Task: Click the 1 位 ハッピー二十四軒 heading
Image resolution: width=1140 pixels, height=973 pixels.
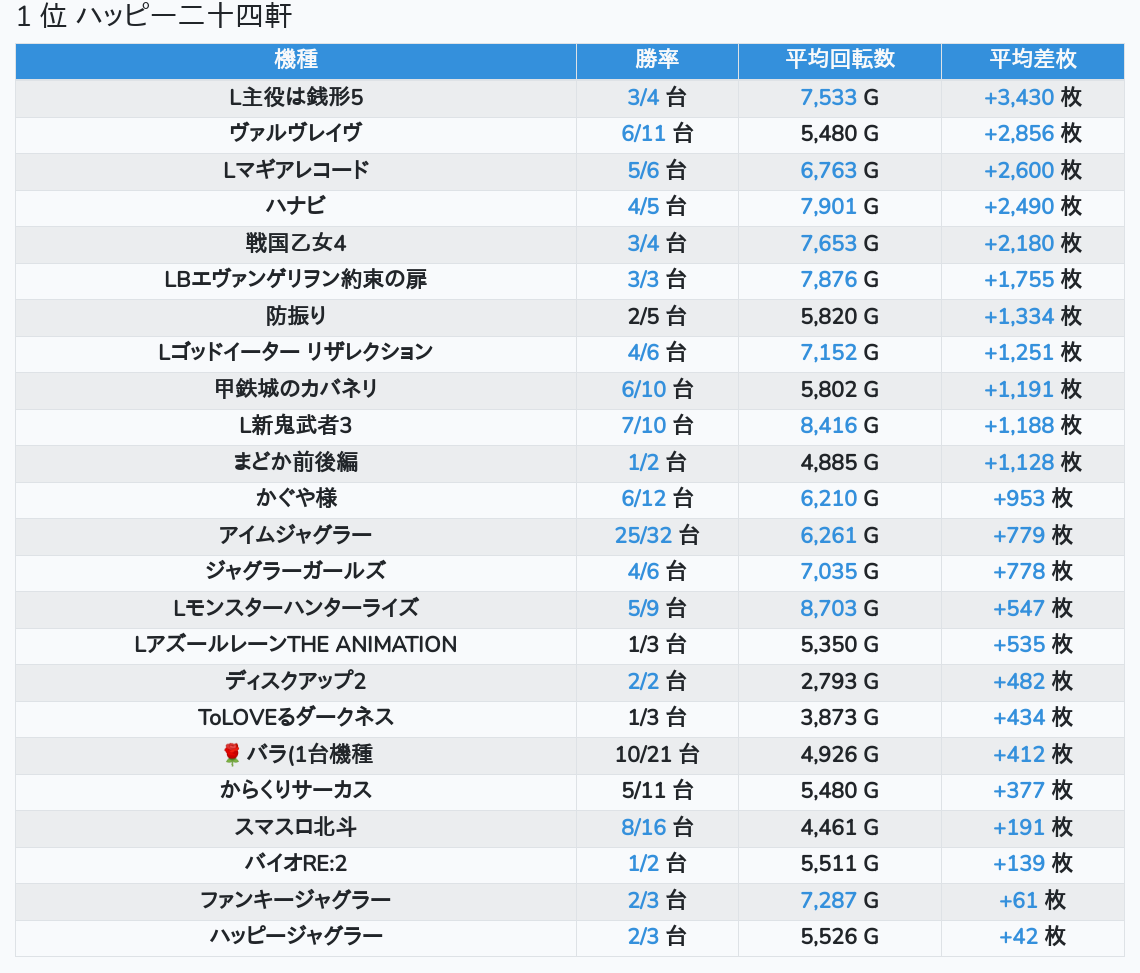Action: pos(155,17)
